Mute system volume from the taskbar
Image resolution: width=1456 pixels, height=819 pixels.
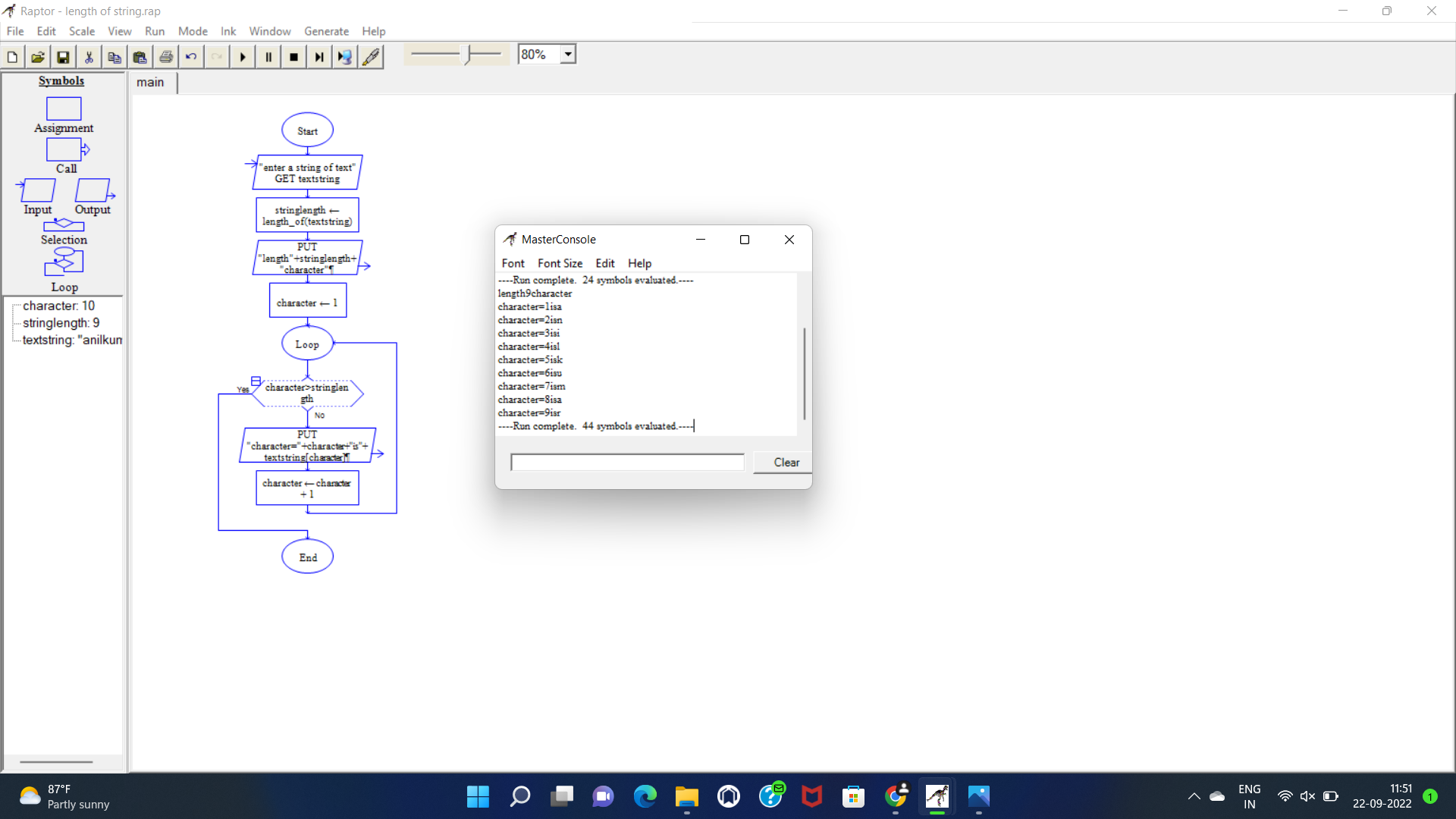pyautogui.click(x=1307, y=796)
